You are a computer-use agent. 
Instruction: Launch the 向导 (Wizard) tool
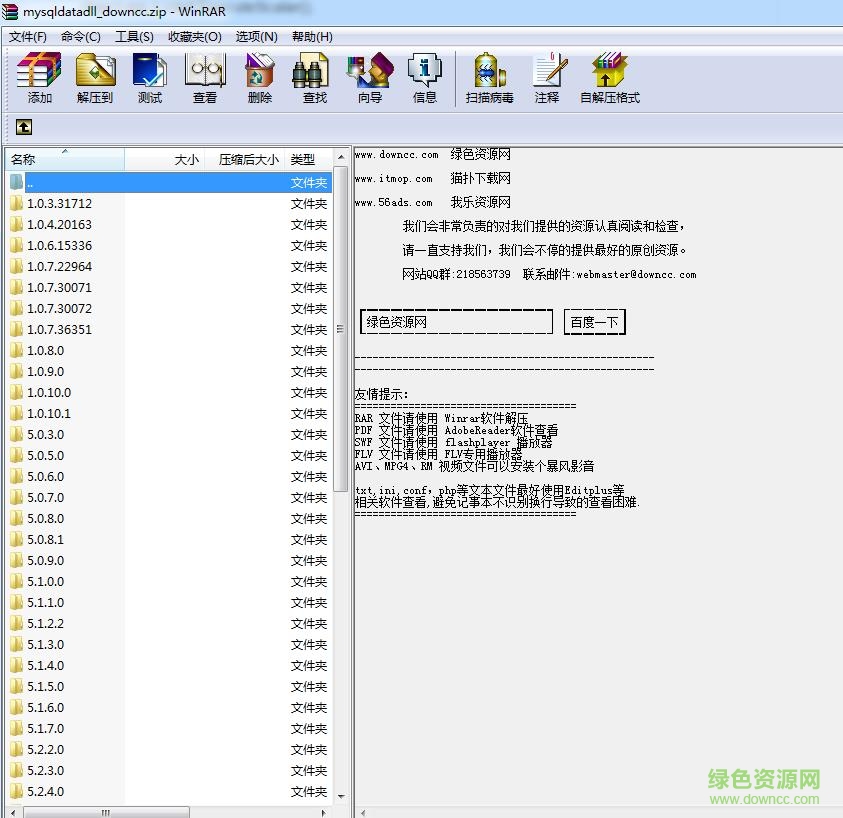point(369,75)
